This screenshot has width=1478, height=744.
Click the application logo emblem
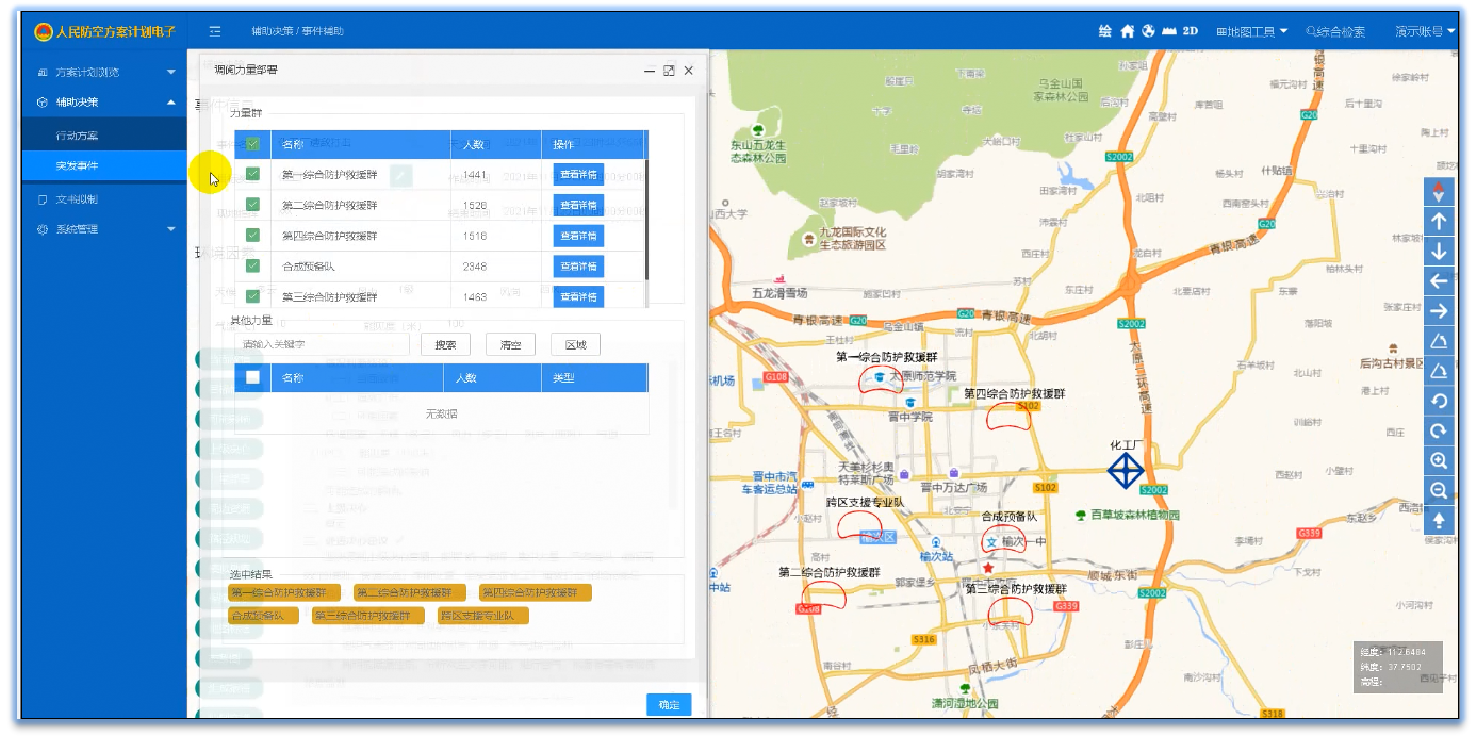(x=43, y=32)
